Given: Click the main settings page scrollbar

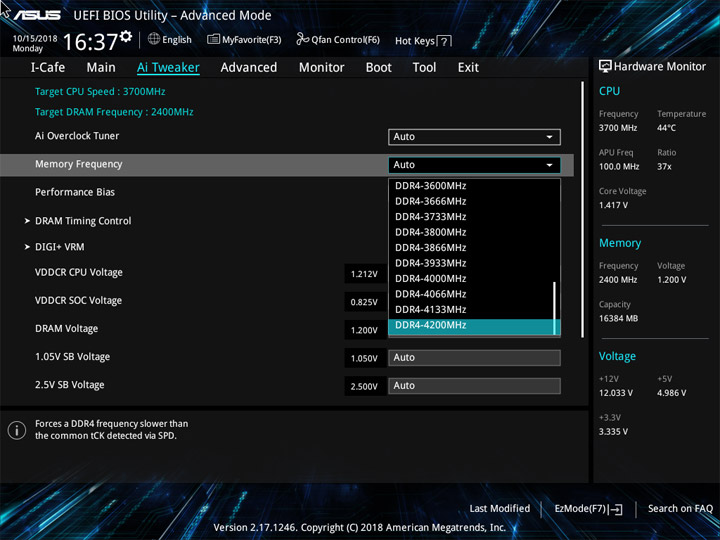Looking at the screenshot, I should click(582, 210).
